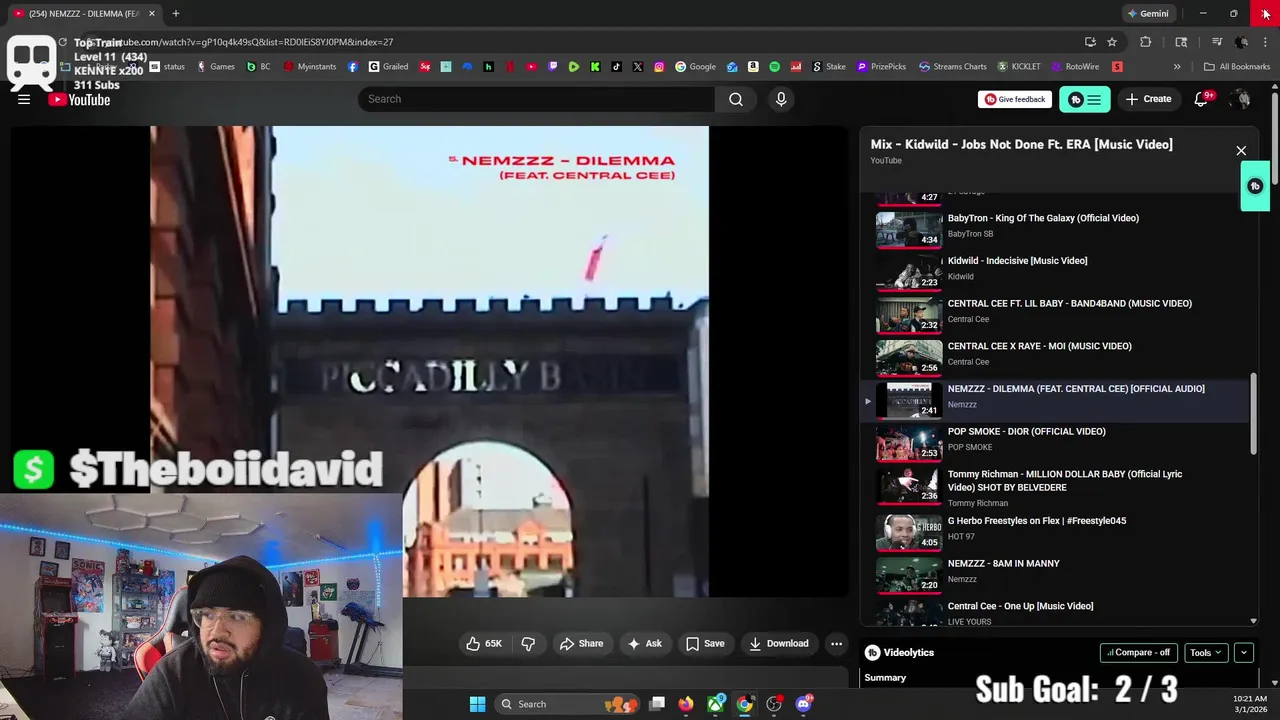Open Chrome media controls icon
1280x720 pixels.
tap(1217, 42)
